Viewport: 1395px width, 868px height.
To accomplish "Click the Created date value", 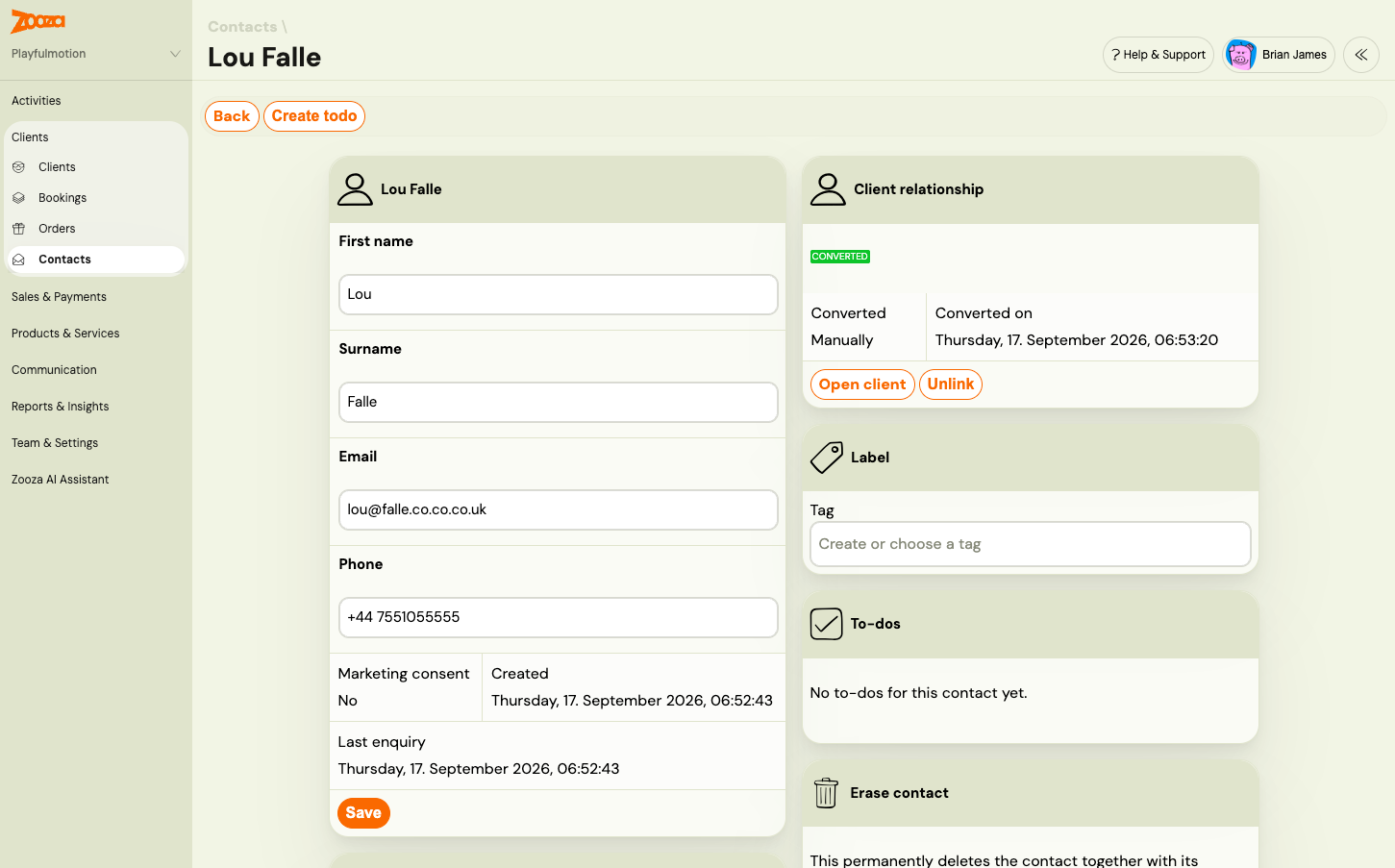I will point(632,701).
